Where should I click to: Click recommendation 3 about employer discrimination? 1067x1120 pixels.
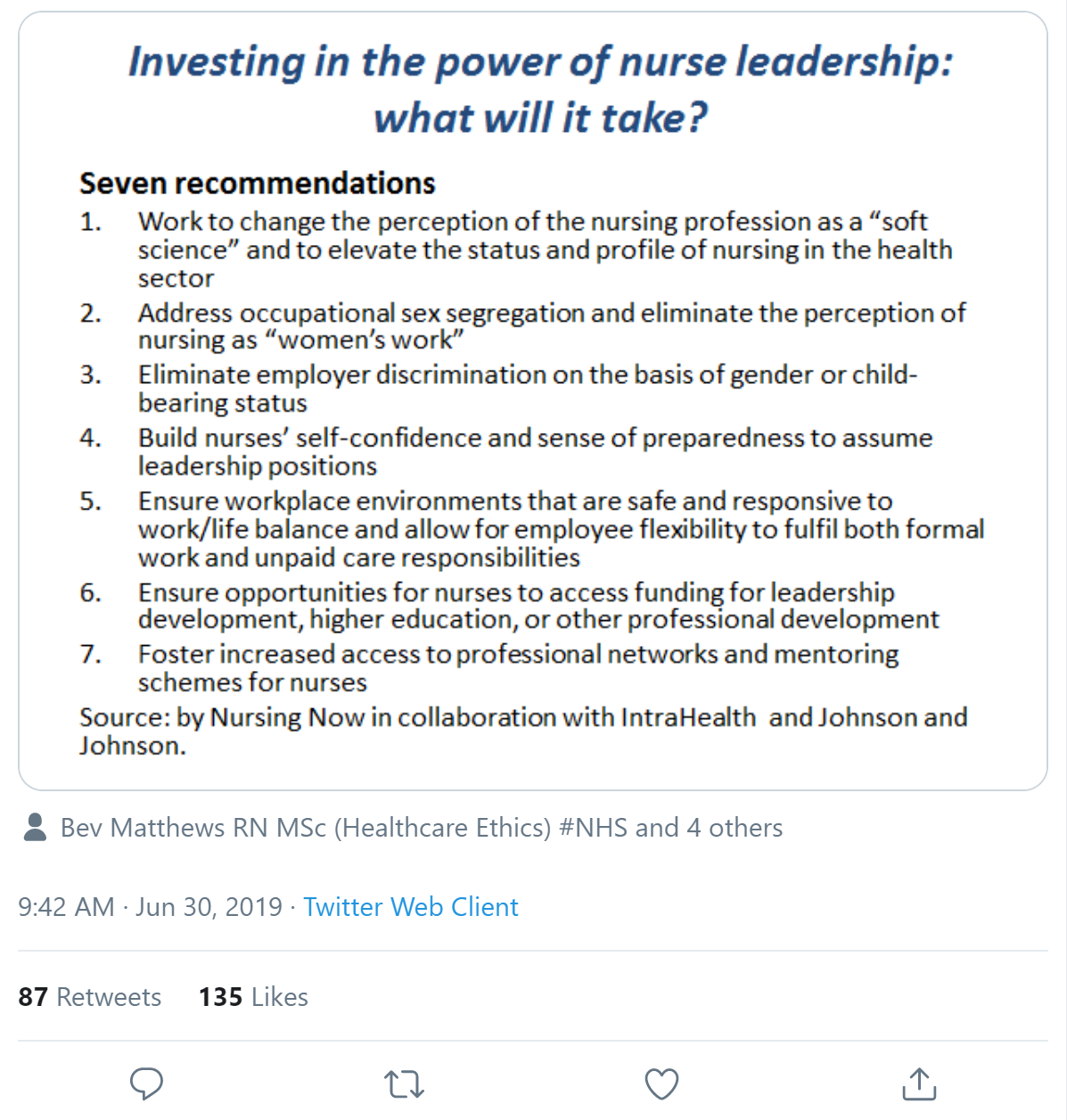(526, 388)
